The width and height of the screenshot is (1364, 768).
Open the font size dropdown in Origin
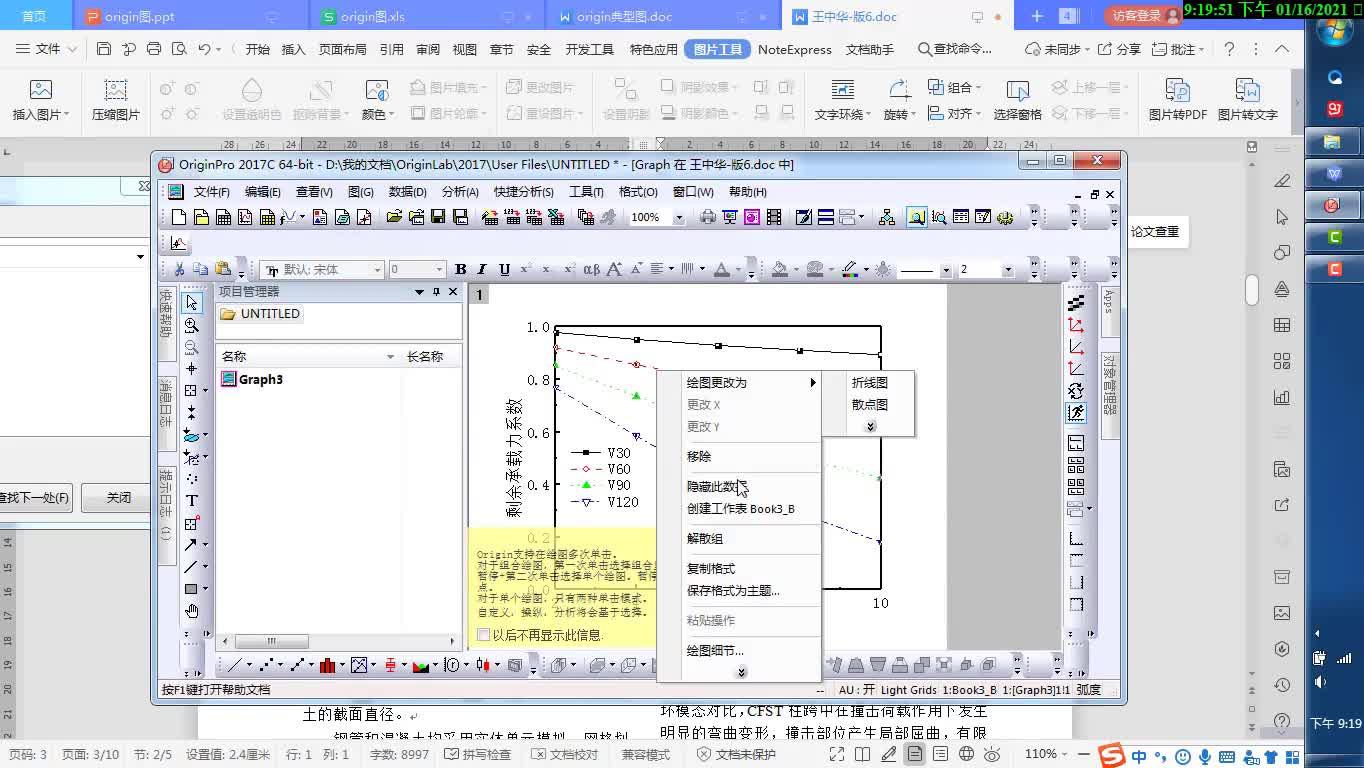coord(439,269)
